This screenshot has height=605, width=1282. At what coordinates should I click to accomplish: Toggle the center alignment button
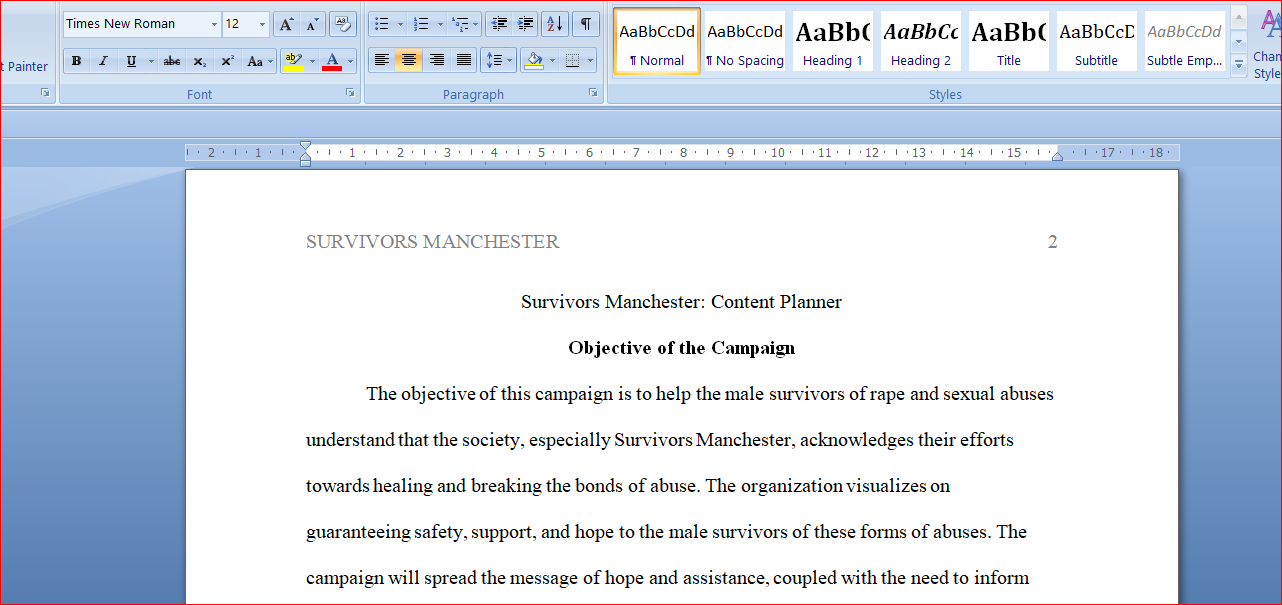point(408,61)
